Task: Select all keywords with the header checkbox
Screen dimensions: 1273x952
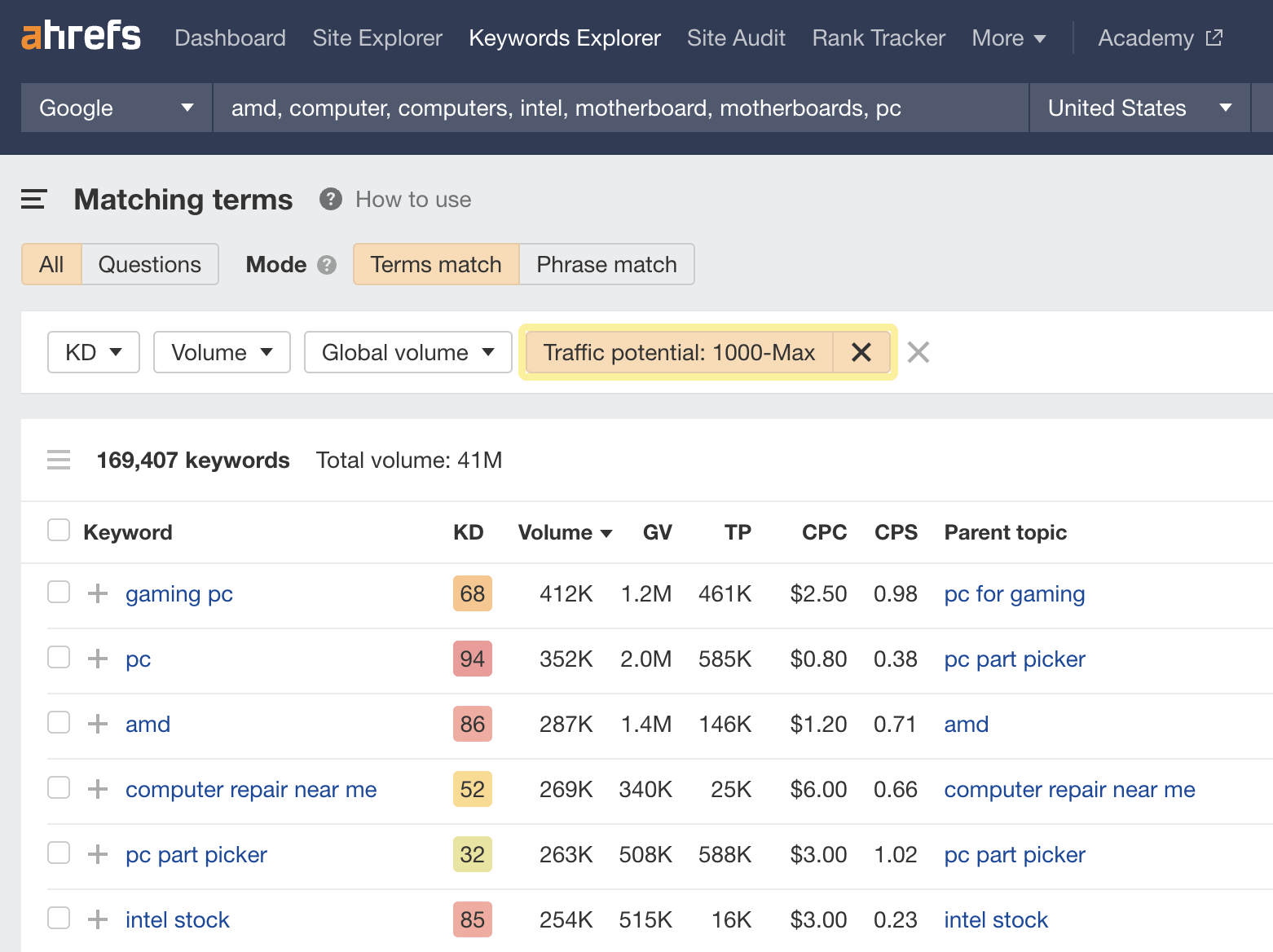Action: (x=58, y=530)
